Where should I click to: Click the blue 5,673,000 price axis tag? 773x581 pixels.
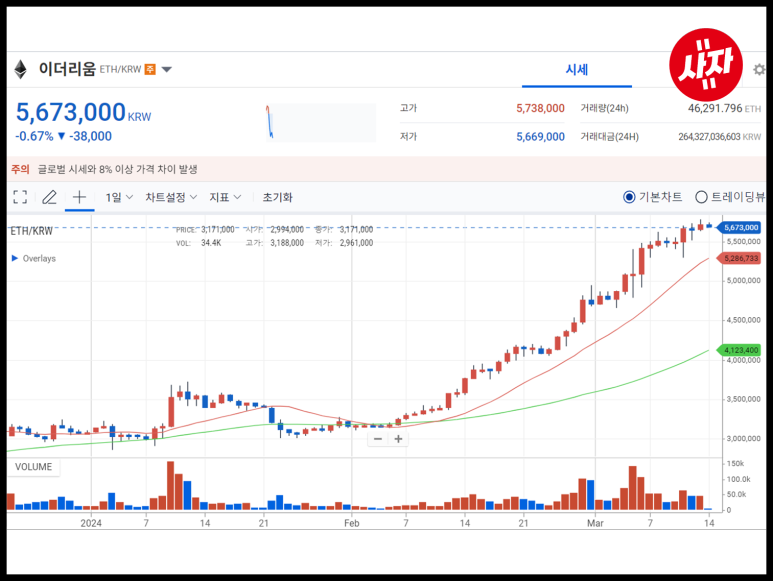click(739, 228)
